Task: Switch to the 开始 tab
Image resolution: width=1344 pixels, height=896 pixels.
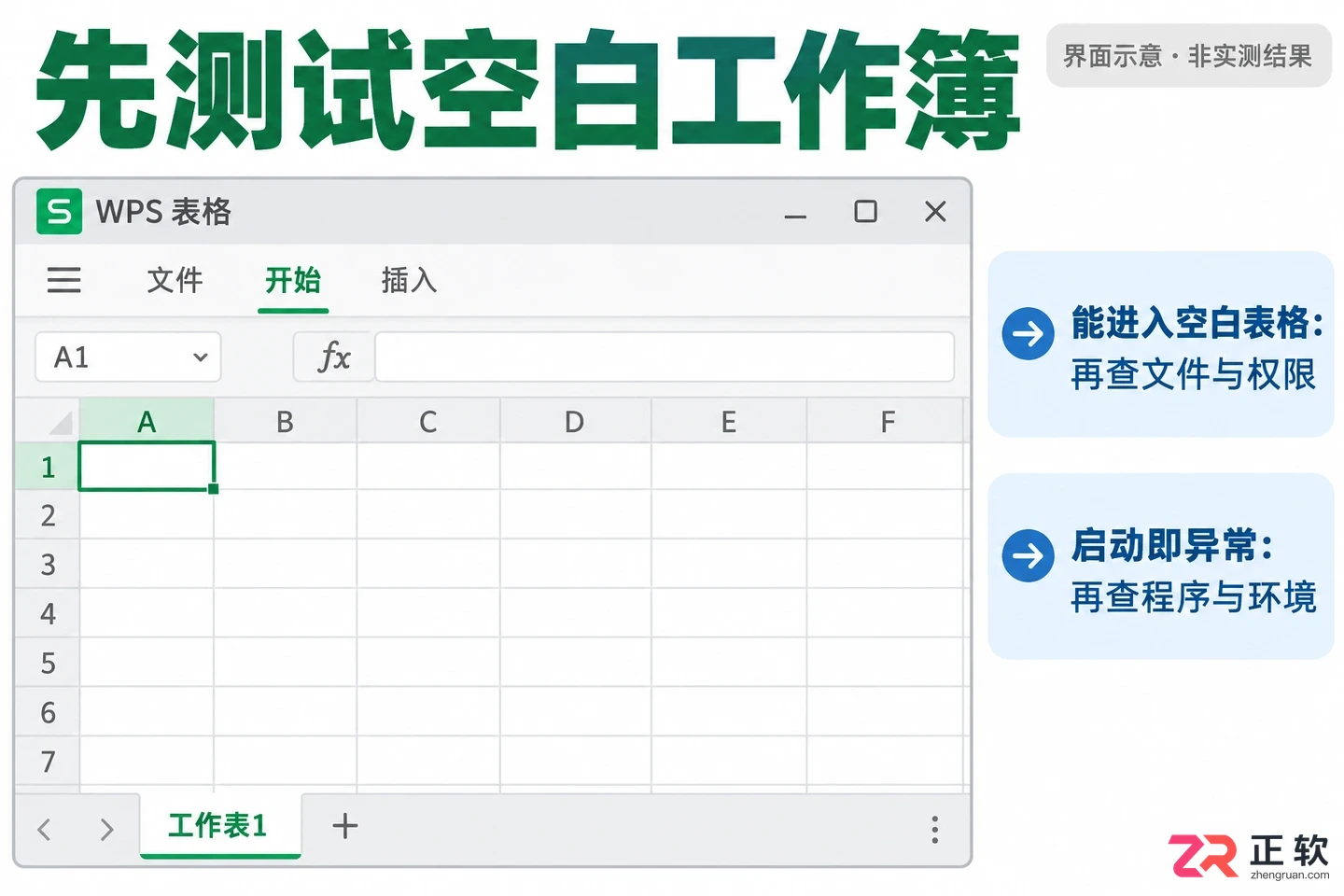Action: click(x=293, y=279)
